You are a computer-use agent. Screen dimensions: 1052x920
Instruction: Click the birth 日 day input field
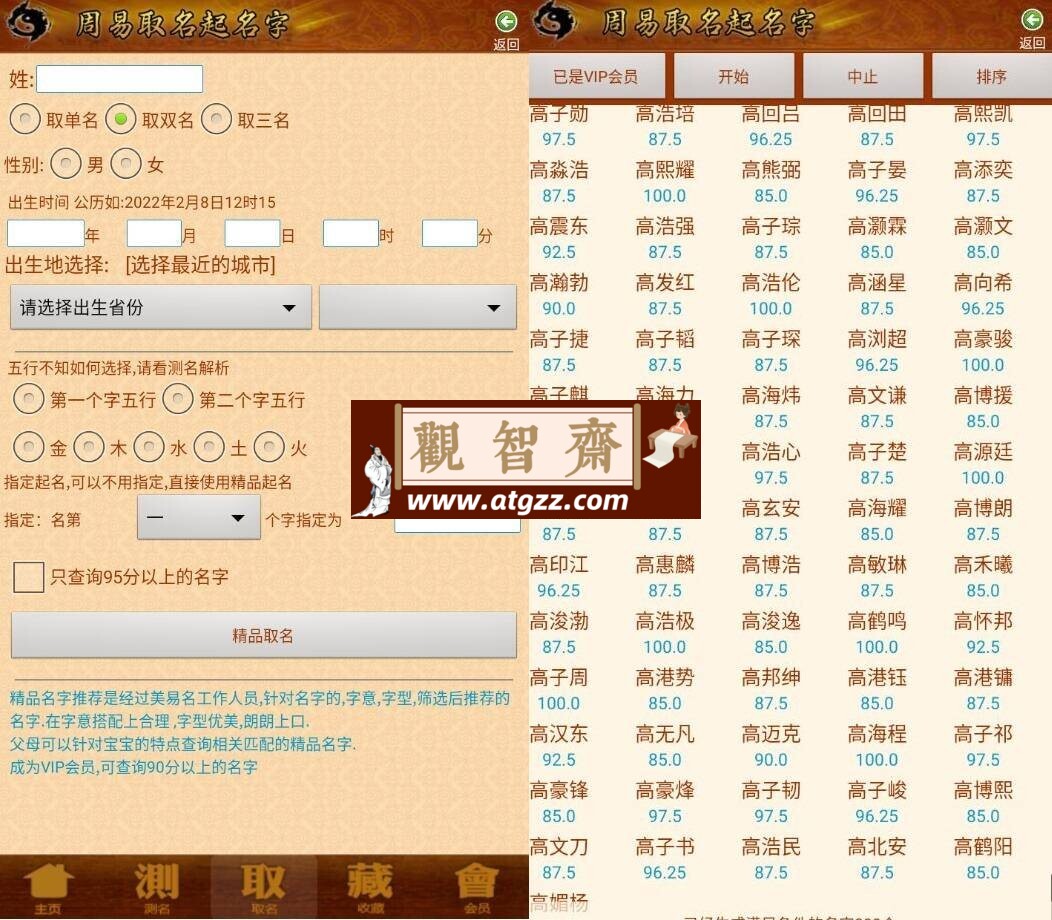[x=252, y=234]
